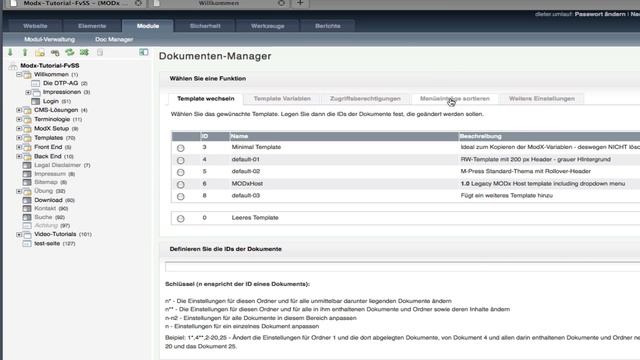Click the Front End folder icon
640x360 pixels.
point(27,147)
